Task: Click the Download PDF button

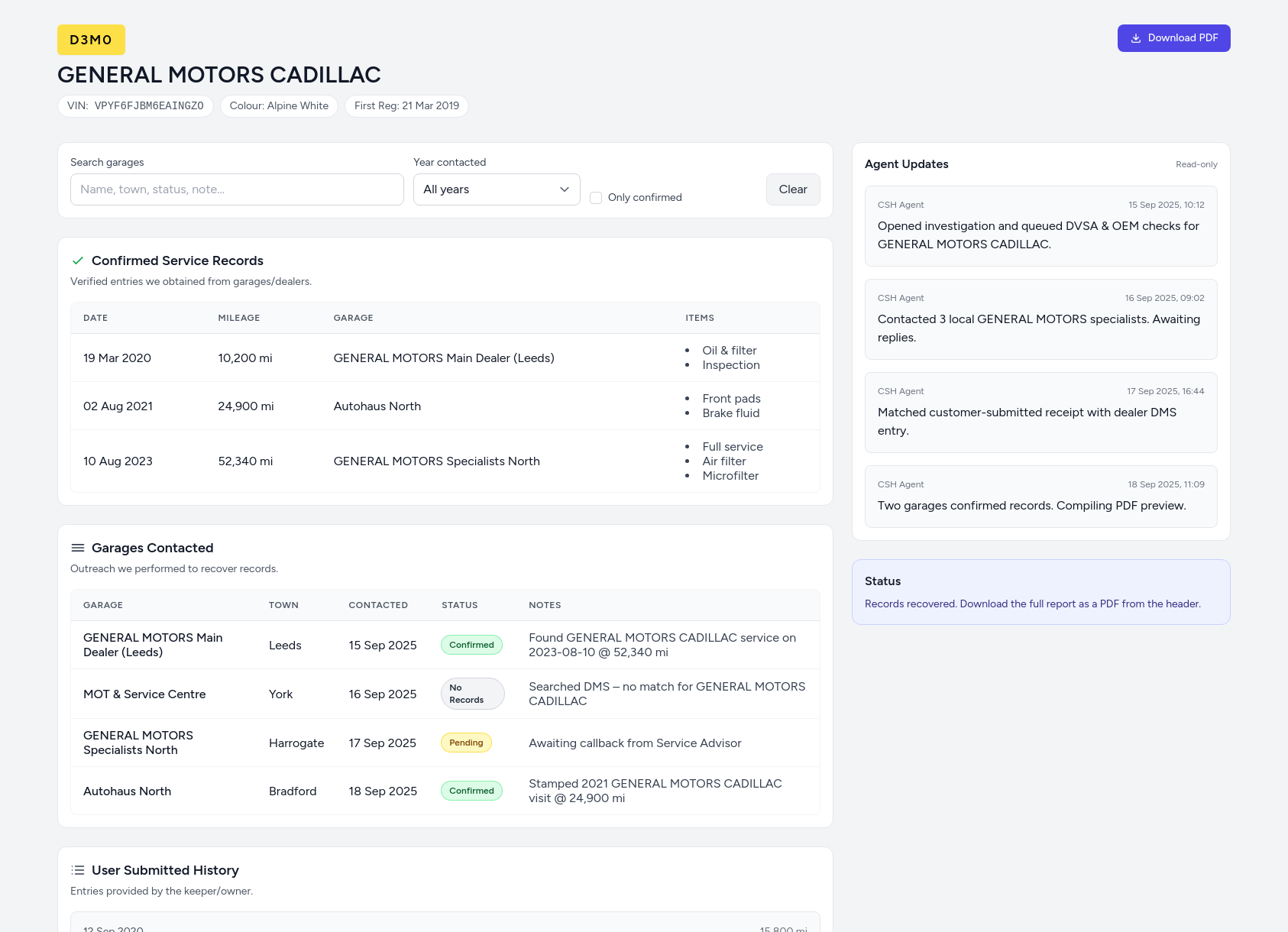Action: pyautogui.click(x=1173, y=38)
